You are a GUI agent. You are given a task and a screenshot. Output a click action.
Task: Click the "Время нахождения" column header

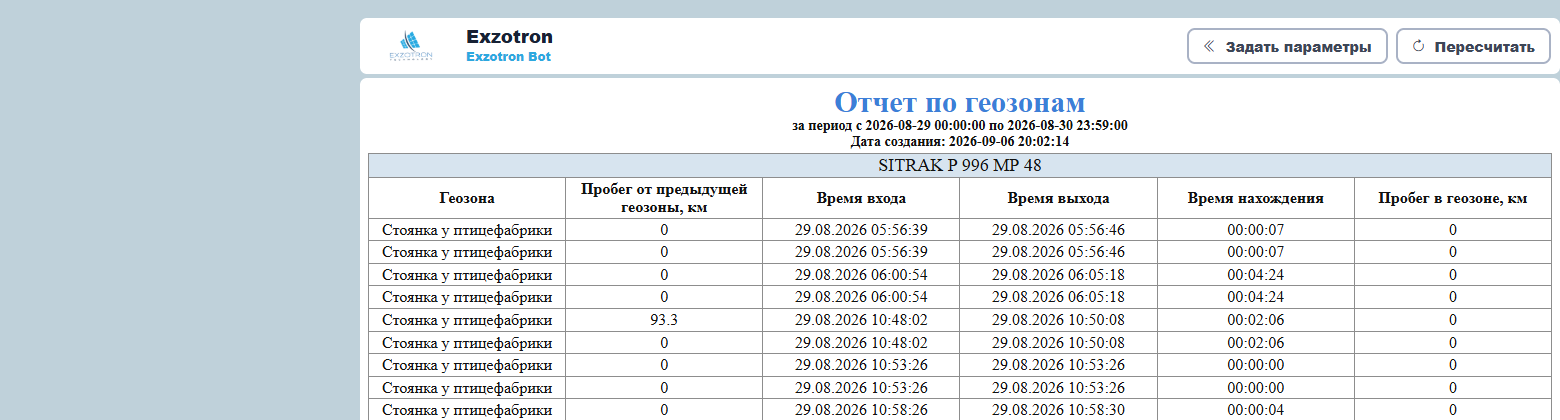pyautogui.click(x=1256, y=198)
